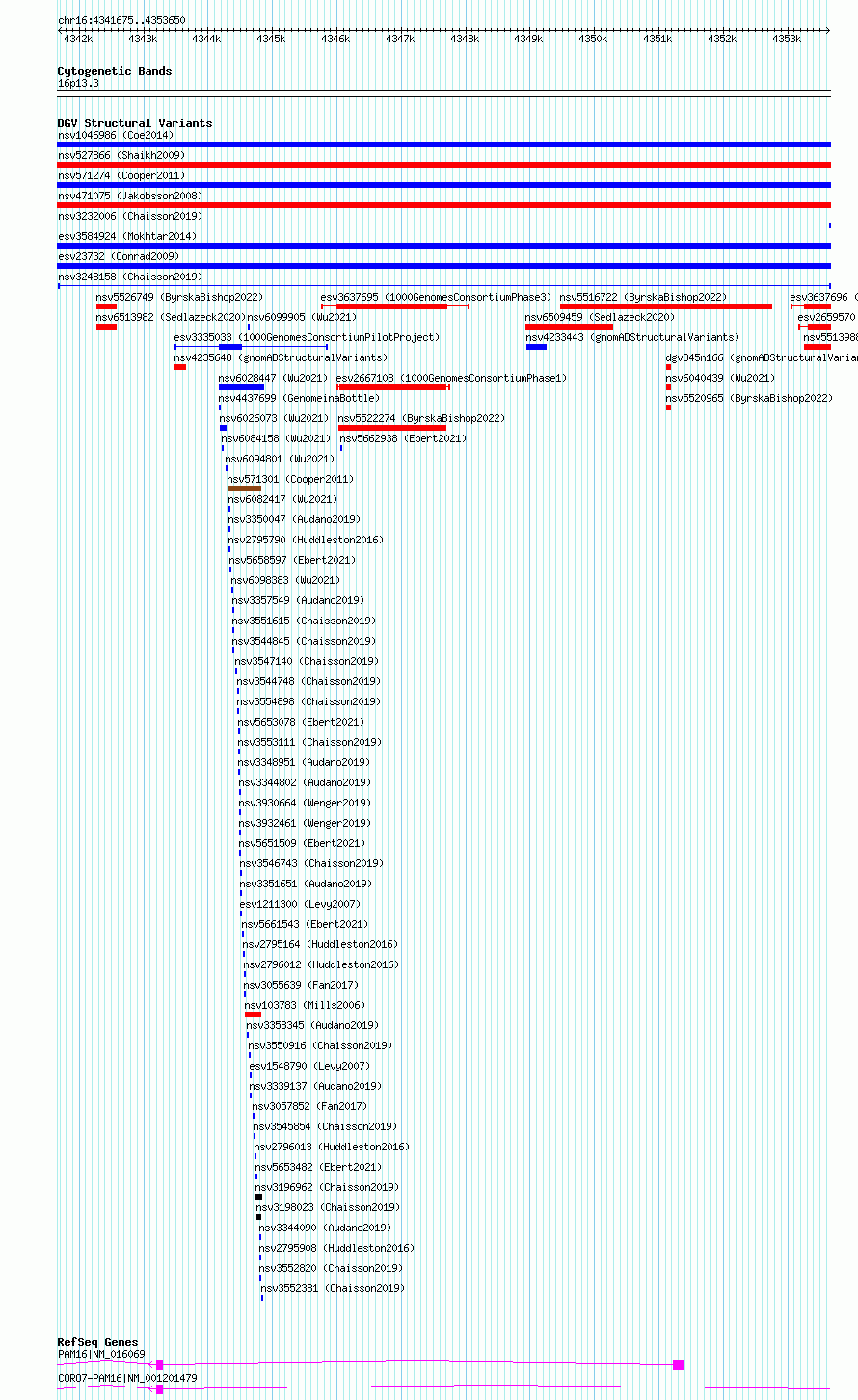Click esv1211300 (Levy2007) label
Screen dimensions: 858x1400
click(300, 904)
